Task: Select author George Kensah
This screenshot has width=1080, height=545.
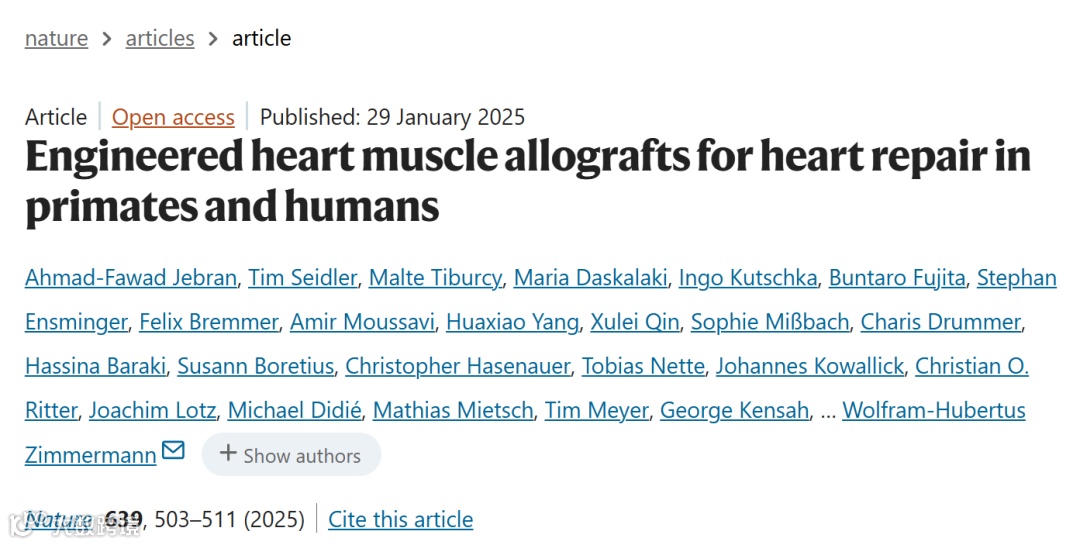Action: click(734, 410)
